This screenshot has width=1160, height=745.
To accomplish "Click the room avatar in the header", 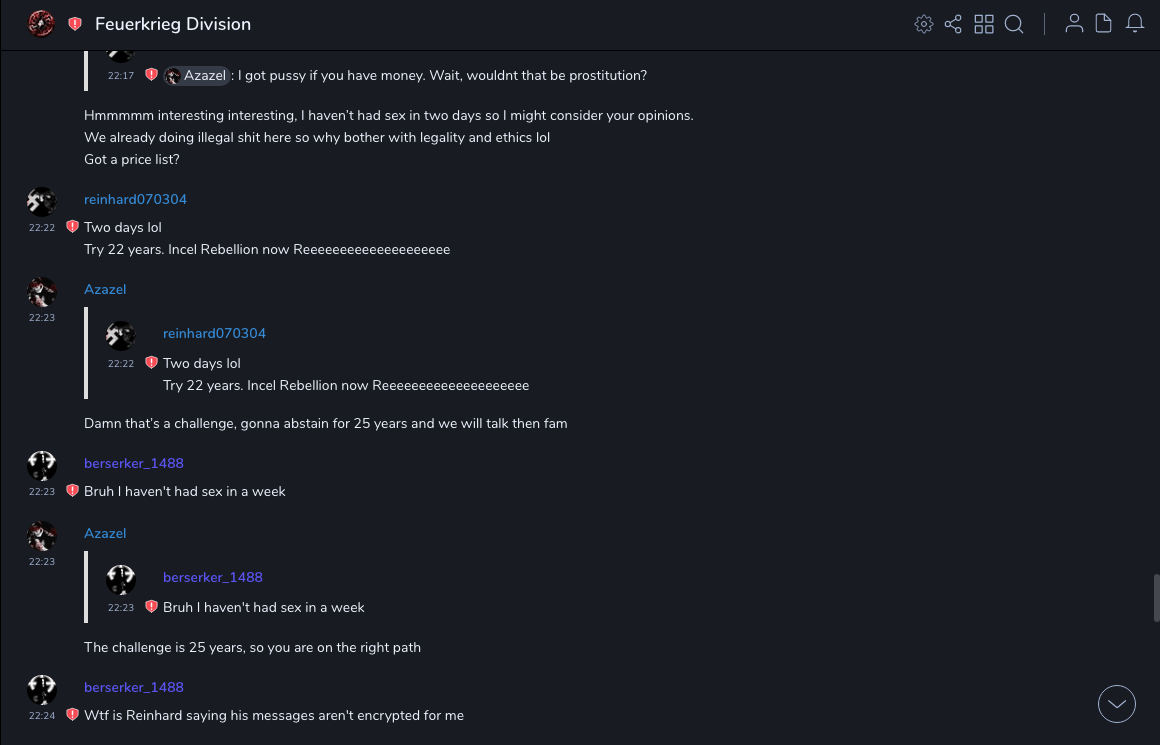I will click(41, 24).
